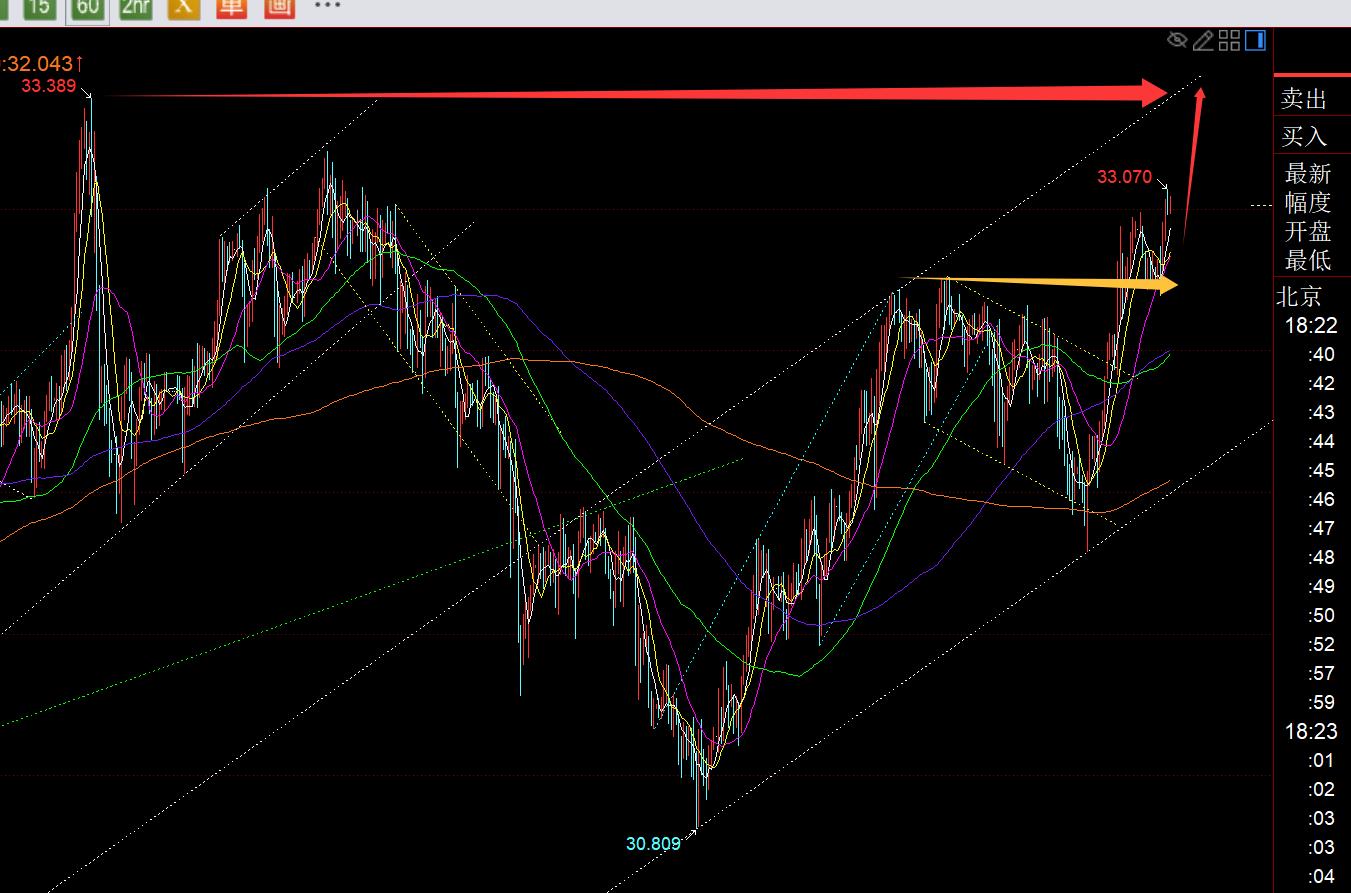Click the 卖出 sell row
Viewport: 1351px width, 893px height.
coord(1304,99)
